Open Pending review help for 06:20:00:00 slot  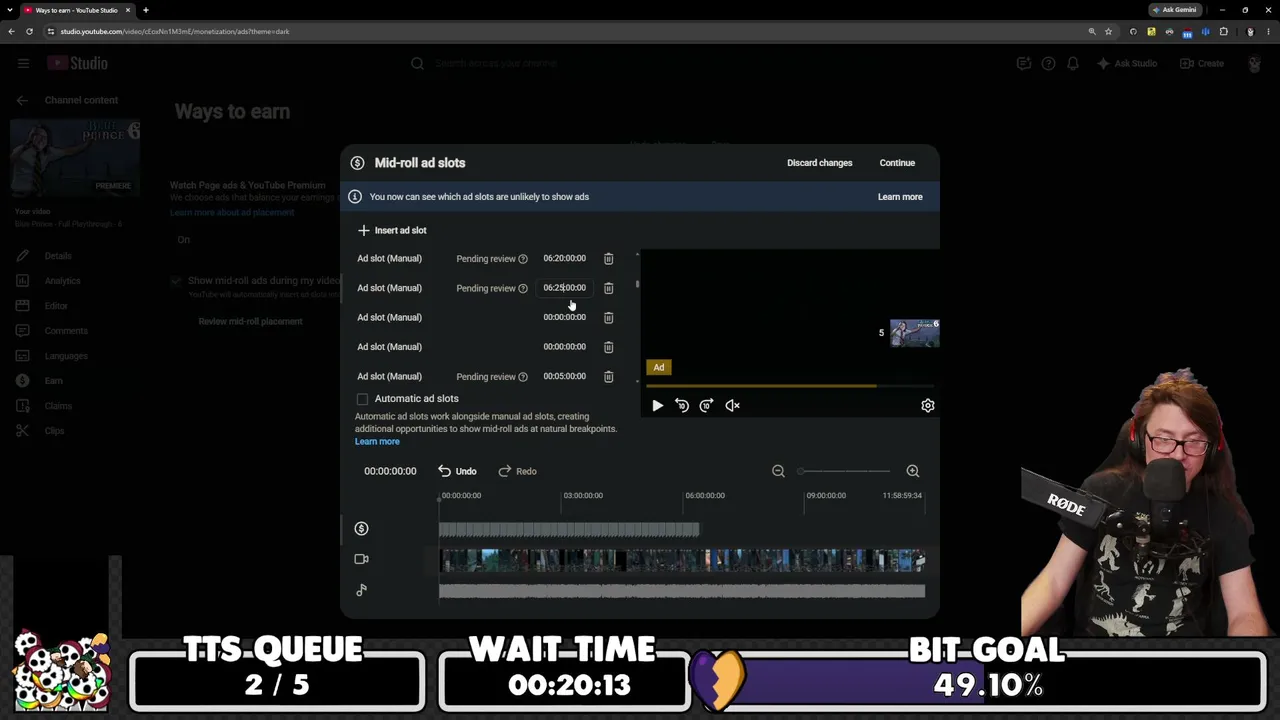click(x=522, y=259)
